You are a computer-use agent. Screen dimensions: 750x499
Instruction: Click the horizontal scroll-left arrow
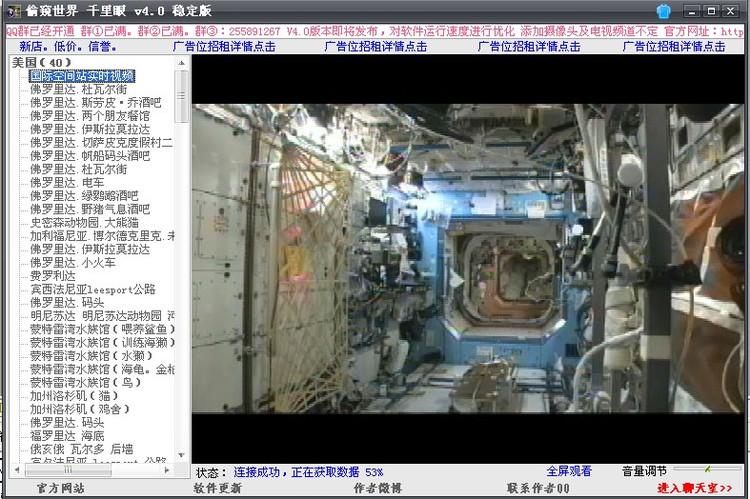[17, 470]
